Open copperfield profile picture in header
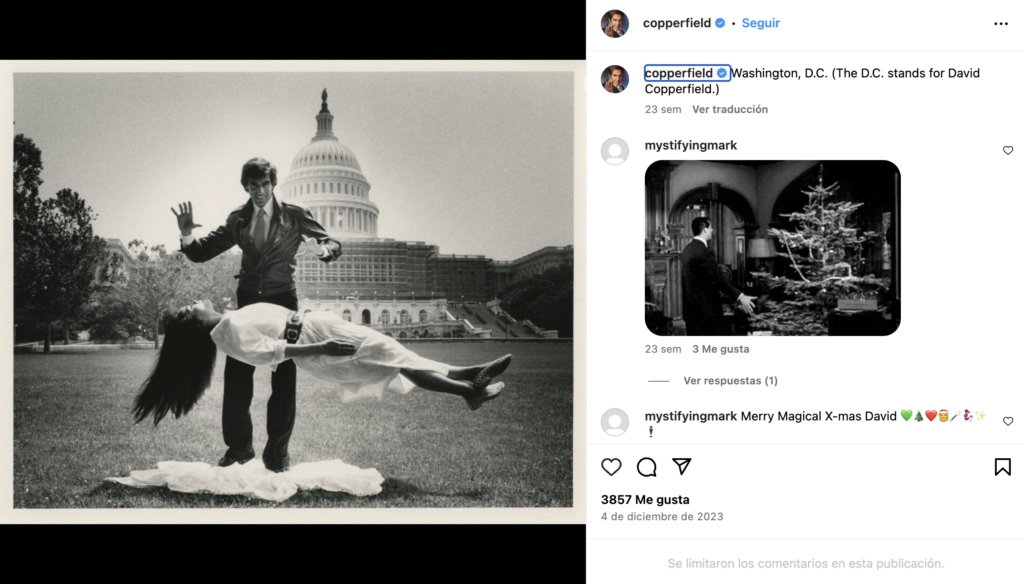This screenshot has width=1024, height=584. (x=615, y=23)
